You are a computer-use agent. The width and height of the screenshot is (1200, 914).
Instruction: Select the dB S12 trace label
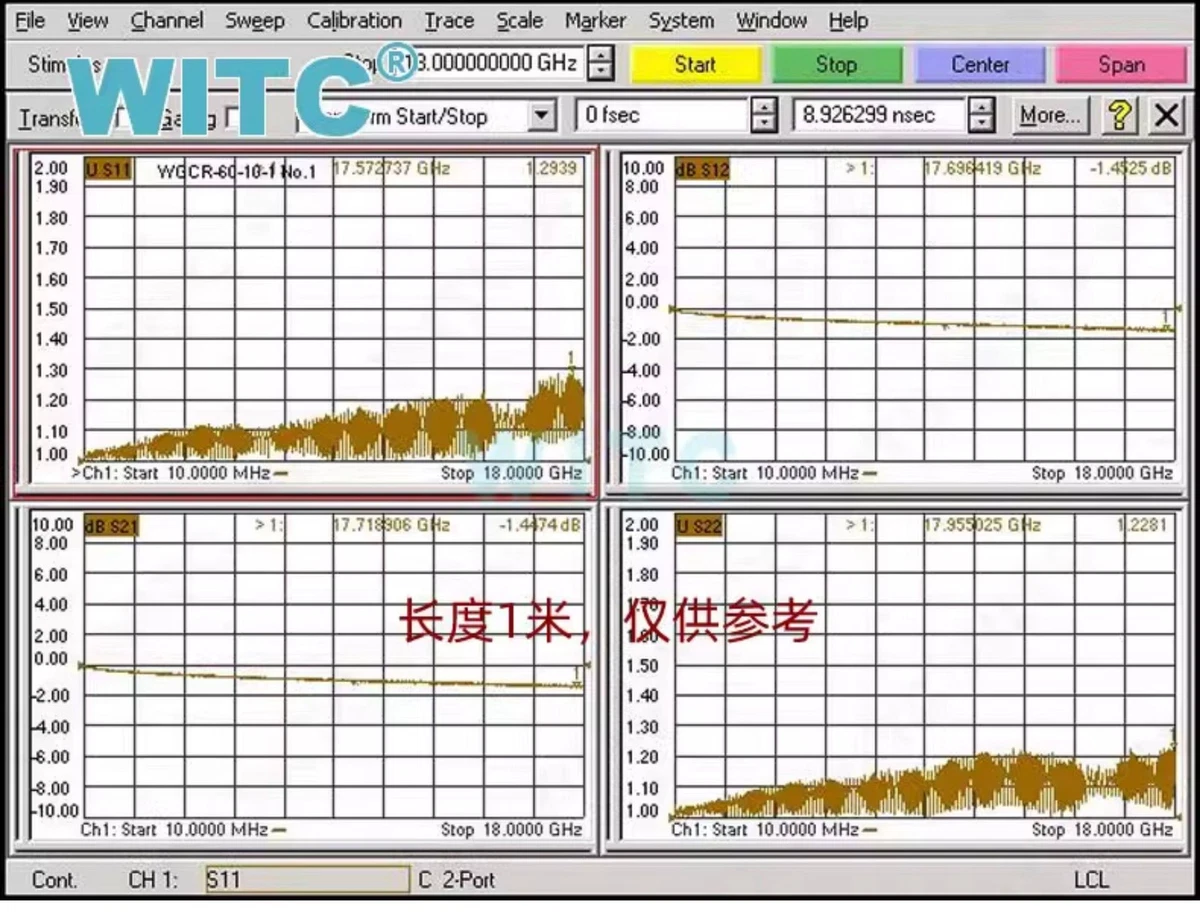[703, 169]
